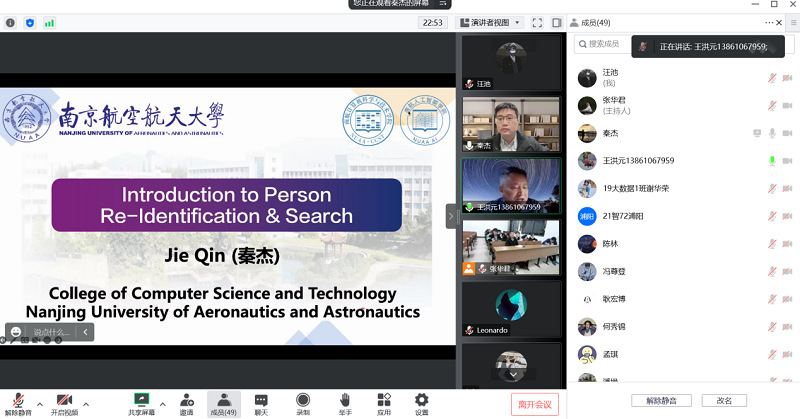Select member row 秦杰
Viewport: 800px width, 419px height.
(x=683, y=133)
